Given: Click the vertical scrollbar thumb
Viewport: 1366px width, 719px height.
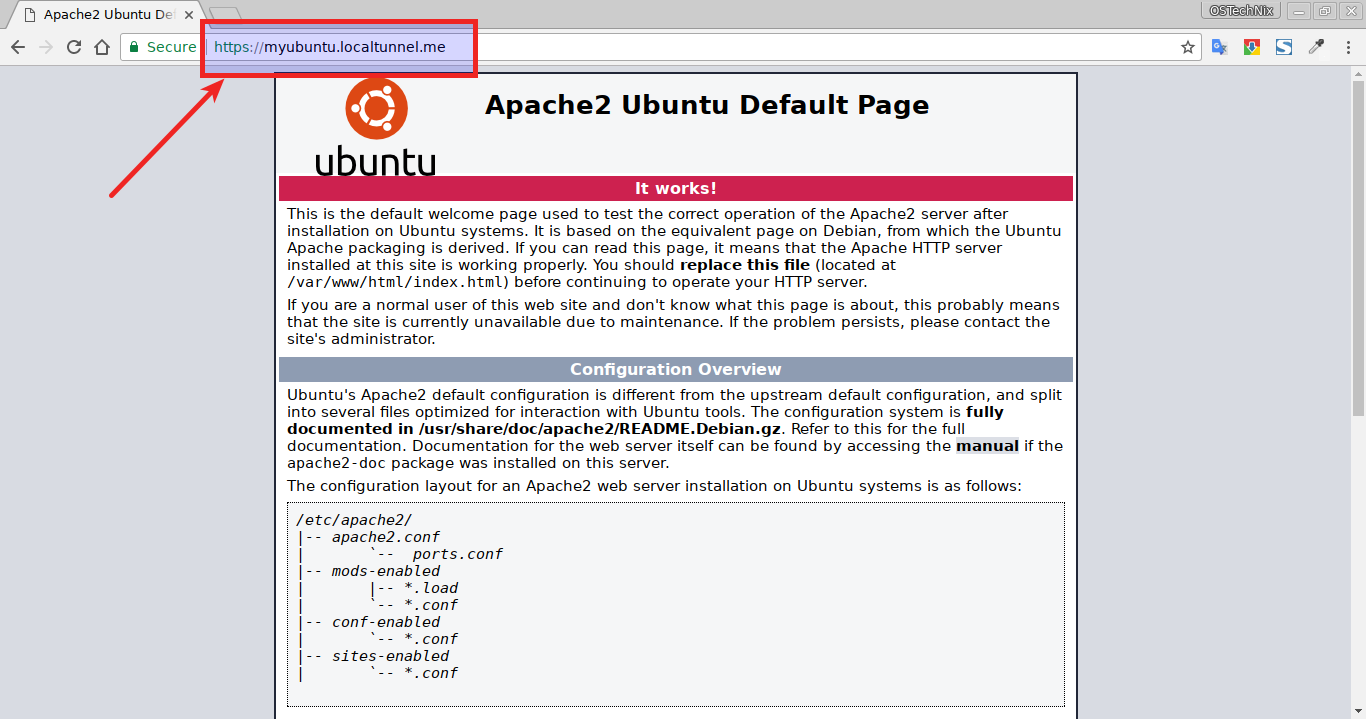Looking at the screenshot, I should coord(1358,248).
